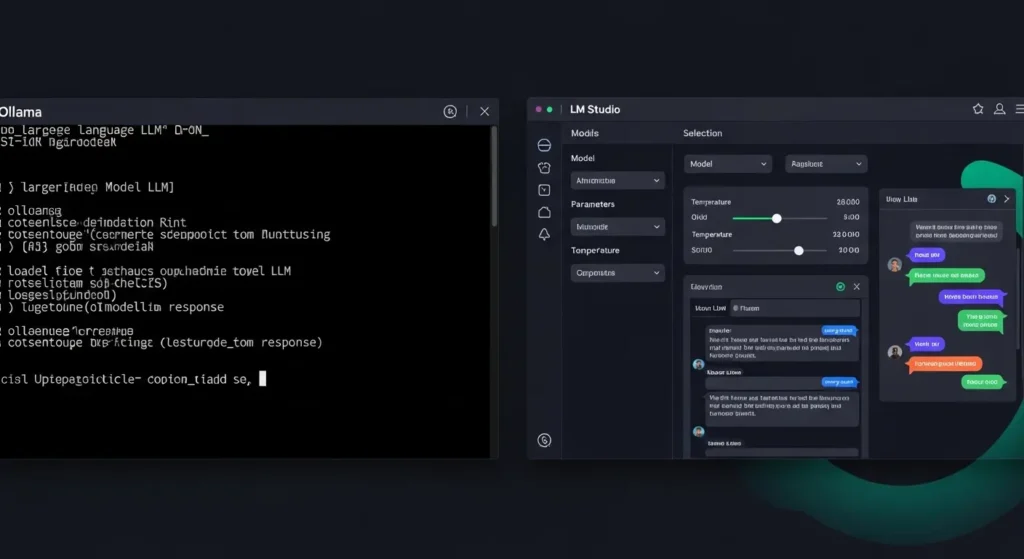Expand the chevron arrow in chat panel header
This screenshot has width=1024, height=559.
pos(1006,199)
